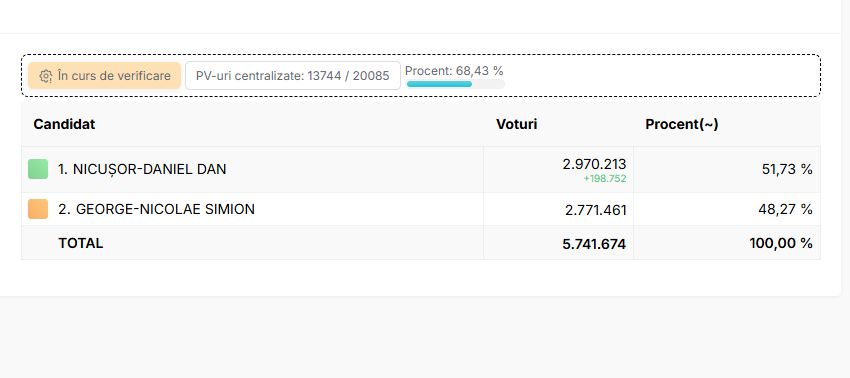Screen dimensions: 850x378
Task: Click the green swatch for Nicușor-Daniel Dan
Action: point(38,169)
